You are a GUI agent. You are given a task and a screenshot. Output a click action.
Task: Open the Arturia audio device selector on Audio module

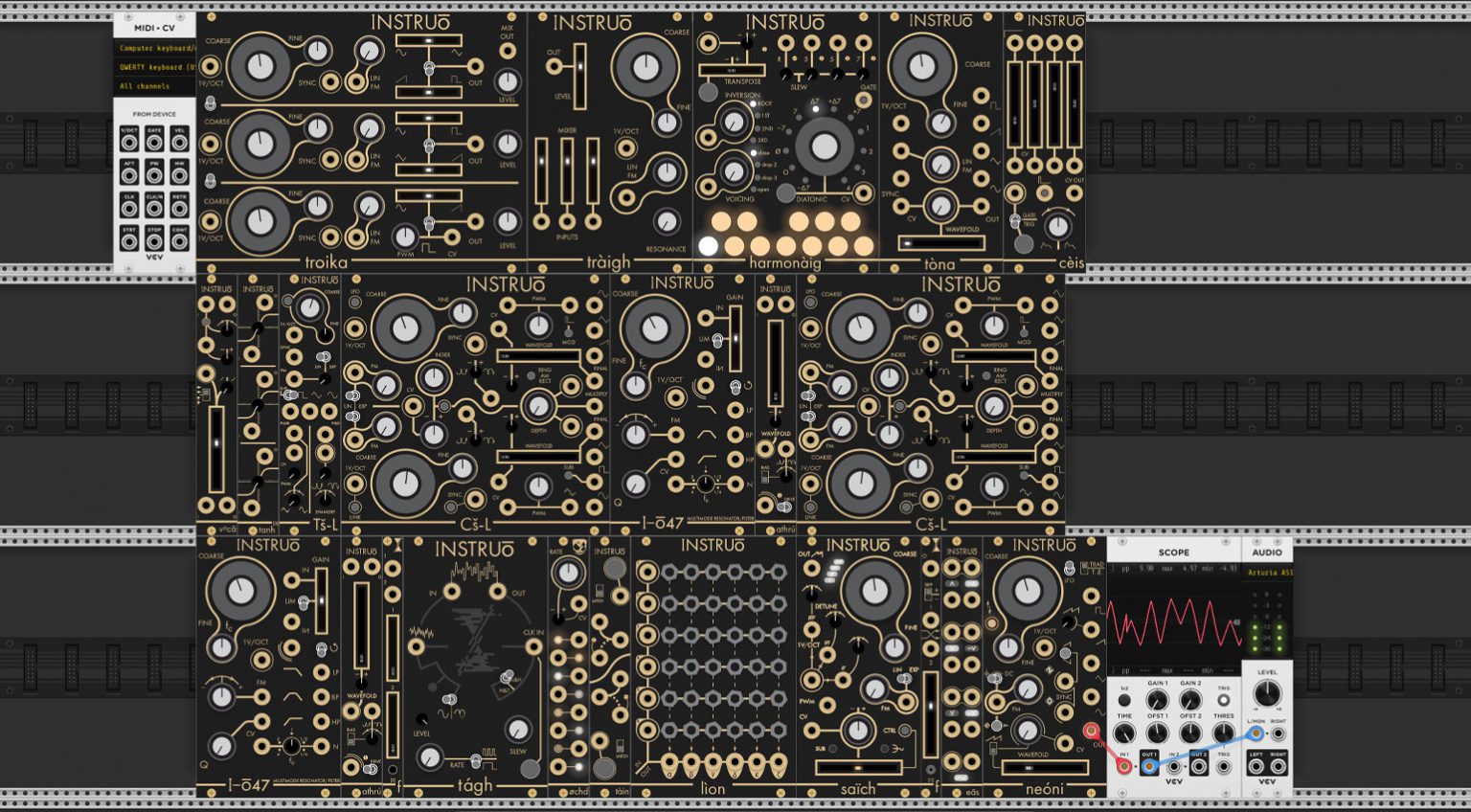[1269, 573]
